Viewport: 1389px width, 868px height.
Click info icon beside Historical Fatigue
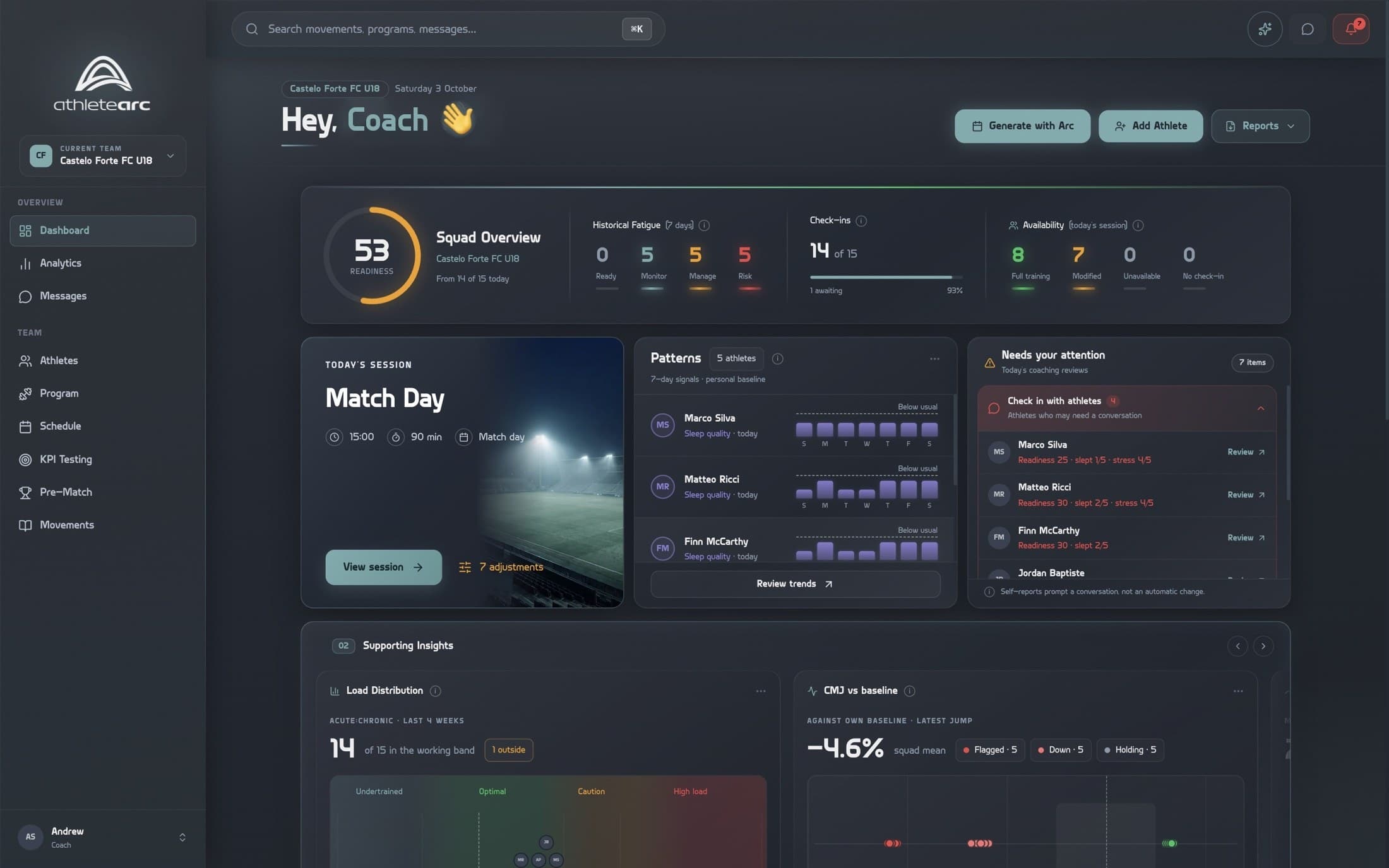tap(704, 225)
